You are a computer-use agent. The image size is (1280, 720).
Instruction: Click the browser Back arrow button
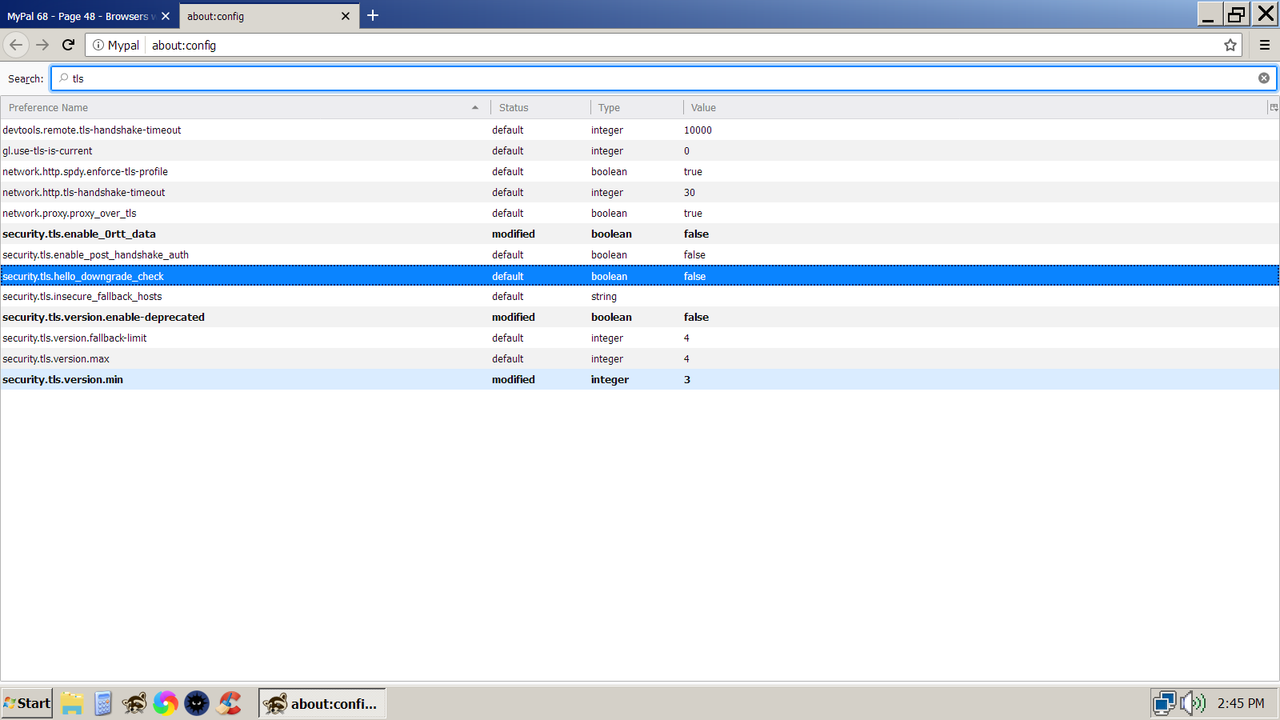tap(16, 45)
